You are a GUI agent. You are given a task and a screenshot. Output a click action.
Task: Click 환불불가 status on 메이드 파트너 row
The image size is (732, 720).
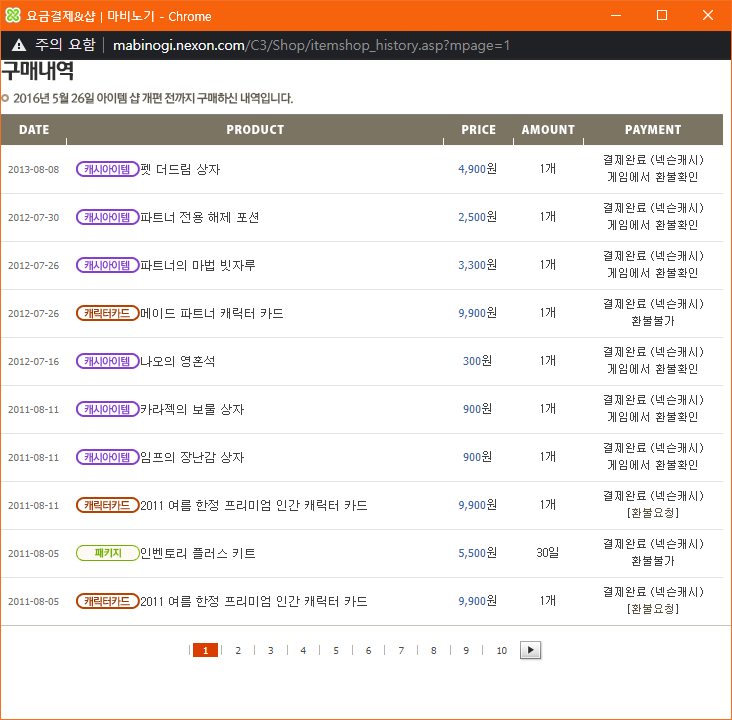coord(653,321)
